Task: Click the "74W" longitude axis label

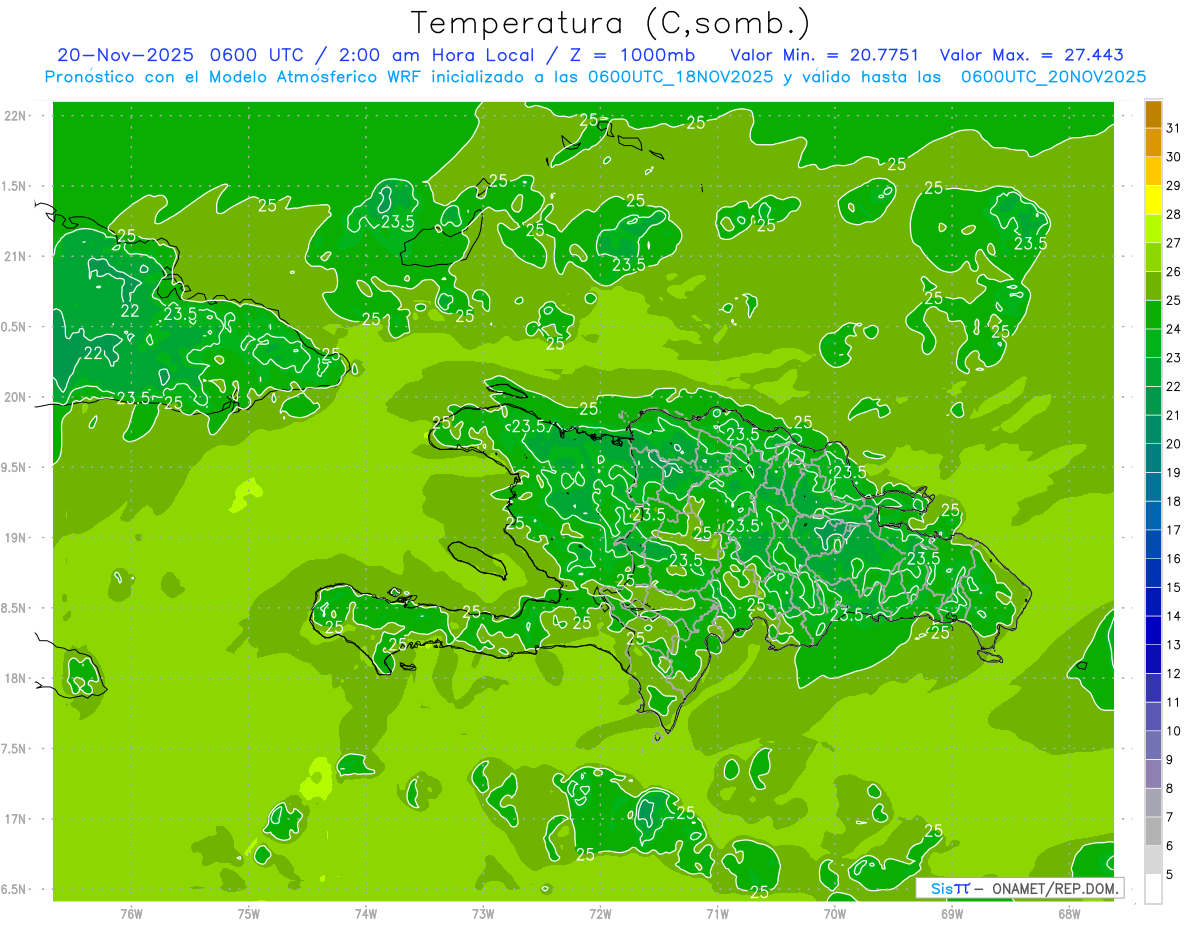Action: coord(366,914)
